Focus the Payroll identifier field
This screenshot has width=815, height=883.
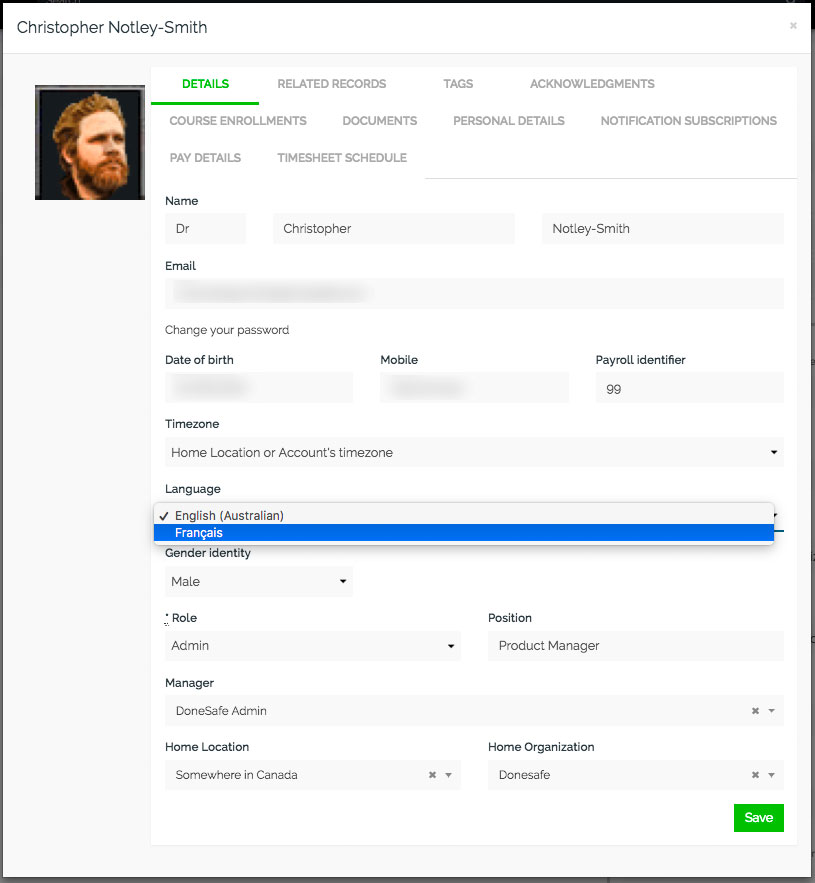click(689, 388)
